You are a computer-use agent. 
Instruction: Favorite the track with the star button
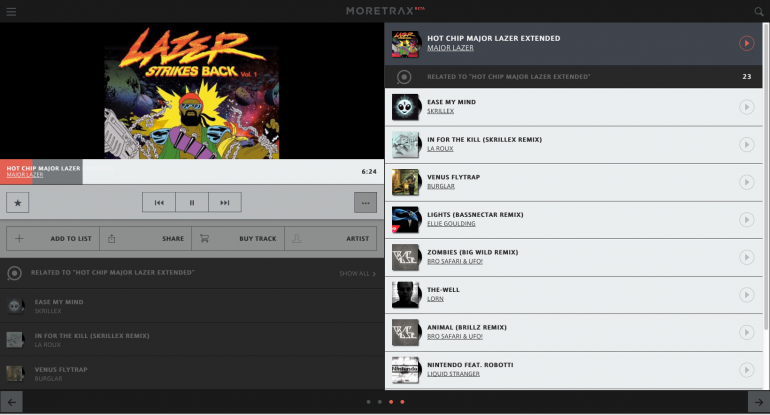coord(18,202)
